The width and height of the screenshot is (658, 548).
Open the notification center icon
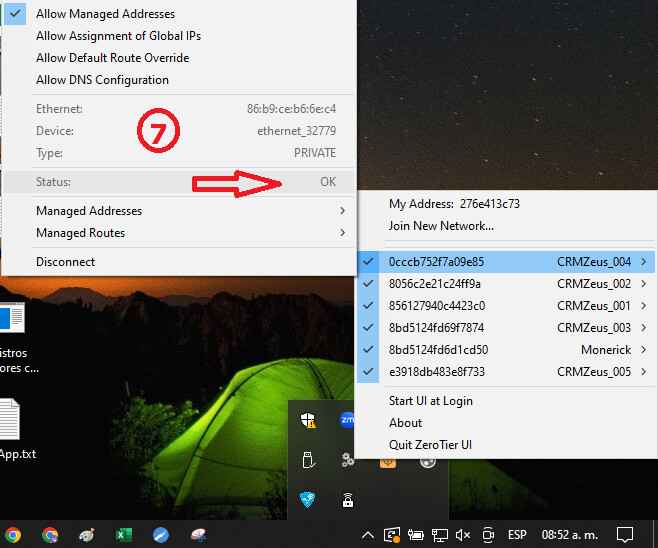pyautogui.click(x=625, y=535)
